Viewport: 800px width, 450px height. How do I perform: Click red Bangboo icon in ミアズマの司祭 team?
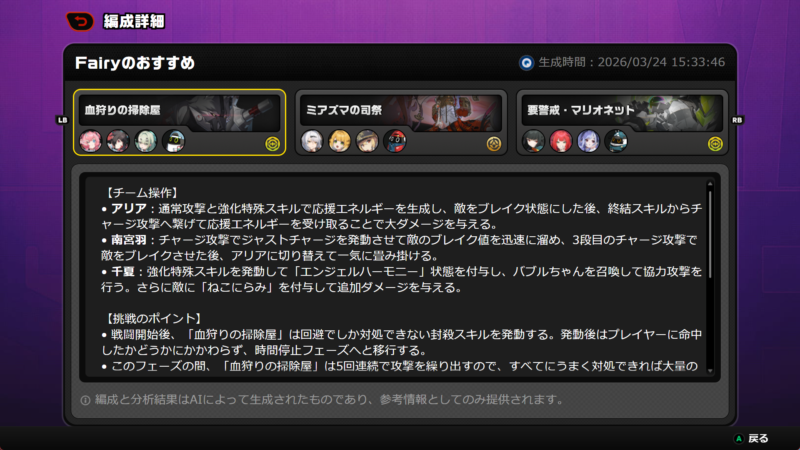(395, 141)
